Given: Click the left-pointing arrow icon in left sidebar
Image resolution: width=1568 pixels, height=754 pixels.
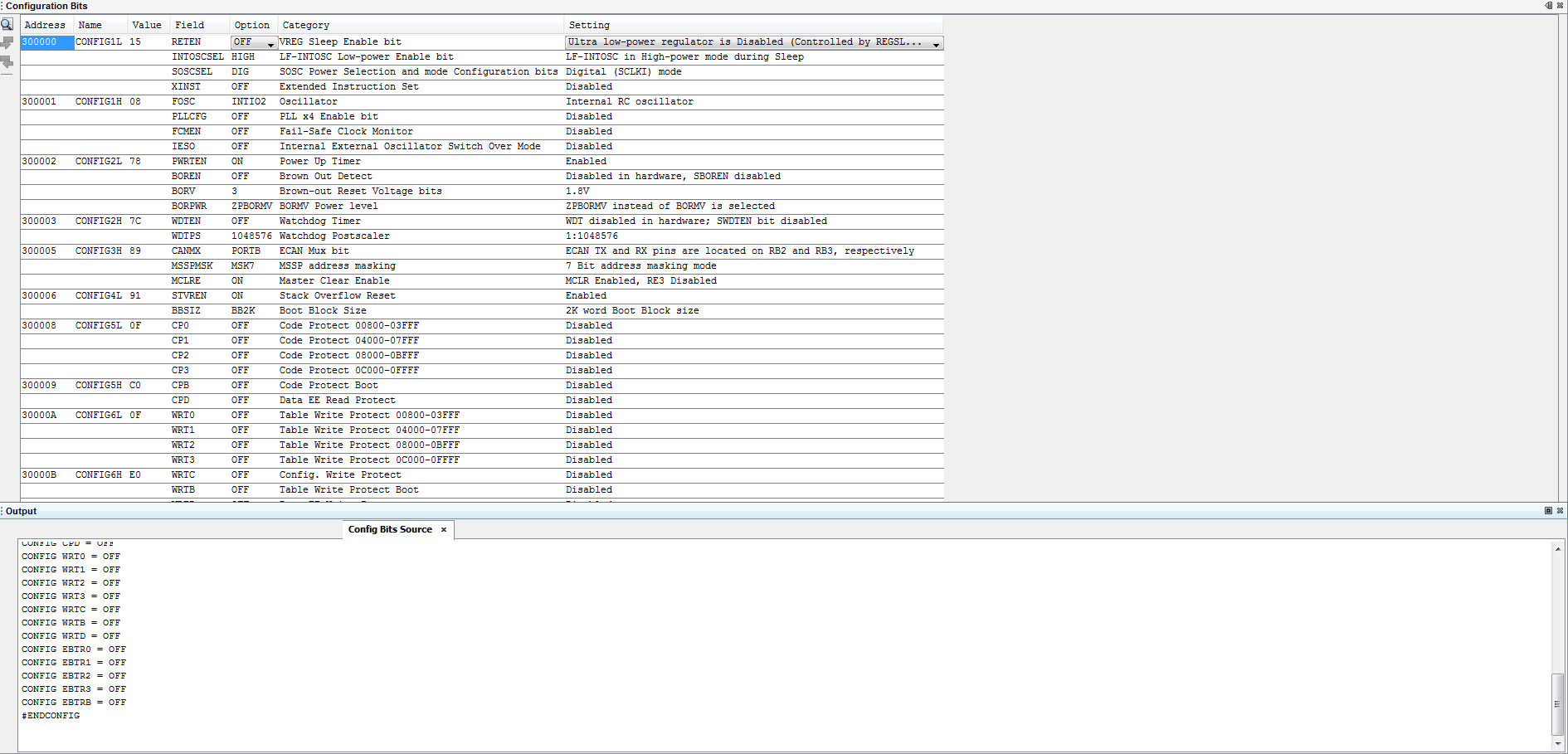Looking at the screenshot, I should pyautogui.click(x=7, y=62).
